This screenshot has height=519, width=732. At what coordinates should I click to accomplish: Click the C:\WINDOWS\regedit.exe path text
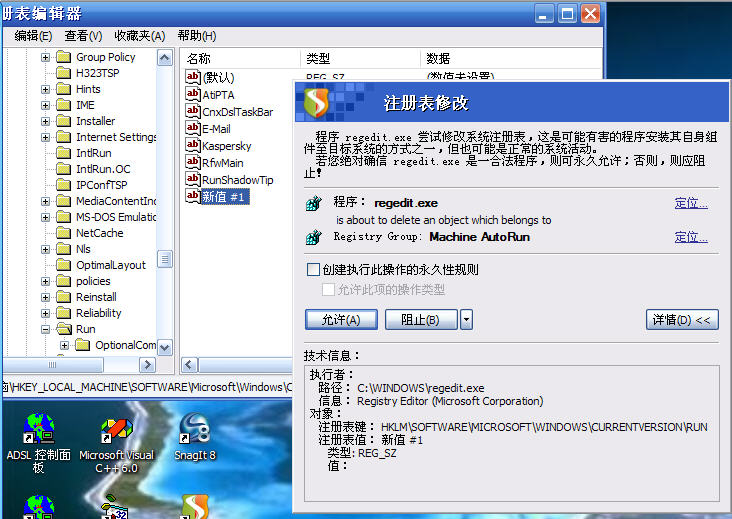click(421, 388)
